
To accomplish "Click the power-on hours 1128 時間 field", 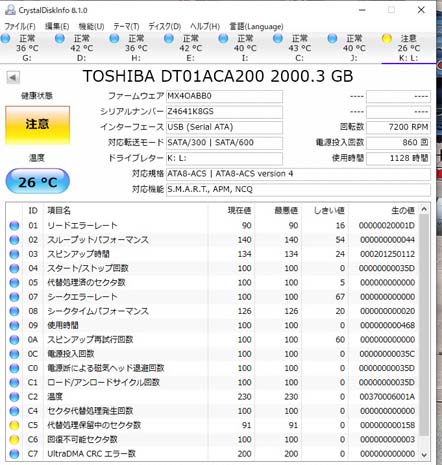I will coord(398,158).
